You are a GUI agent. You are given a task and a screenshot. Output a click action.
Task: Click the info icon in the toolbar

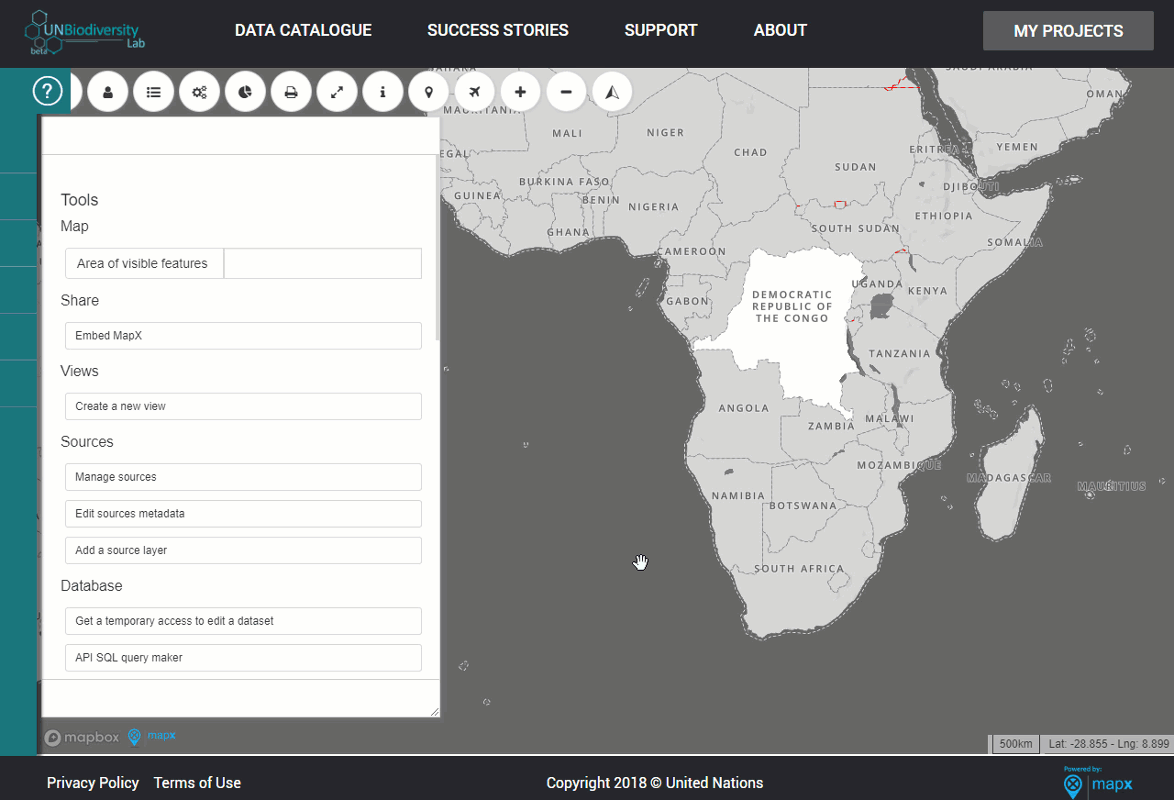383,92
